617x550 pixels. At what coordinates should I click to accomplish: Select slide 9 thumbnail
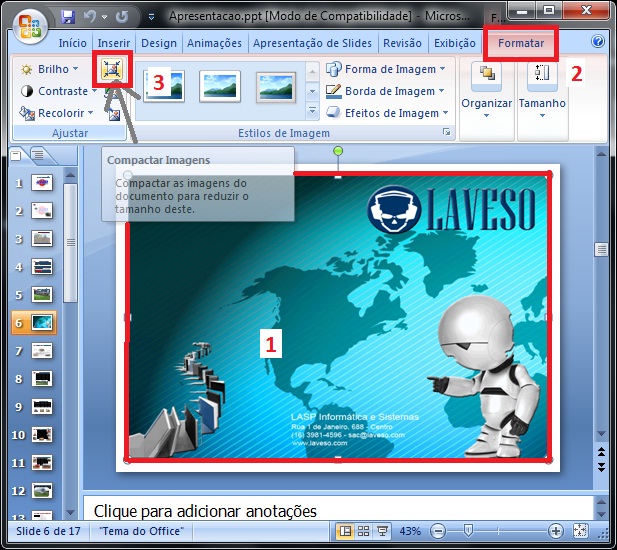[x=42, y=406]
